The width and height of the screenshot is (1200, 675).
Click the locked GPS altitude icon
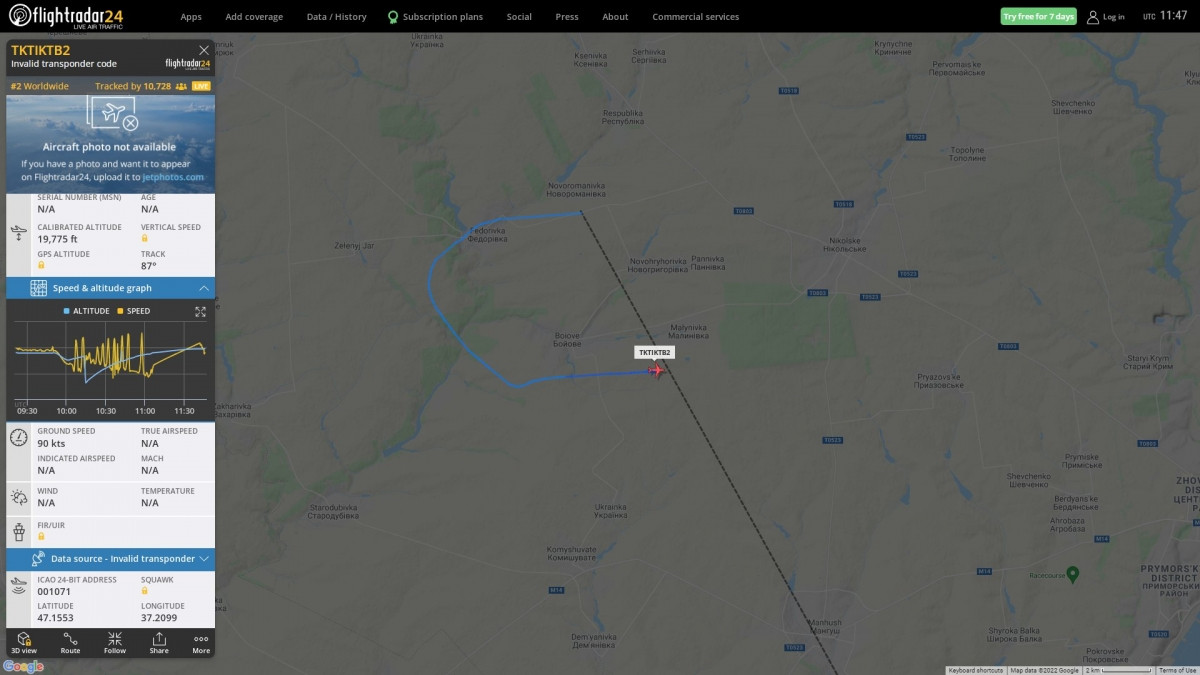click(41, 265)
